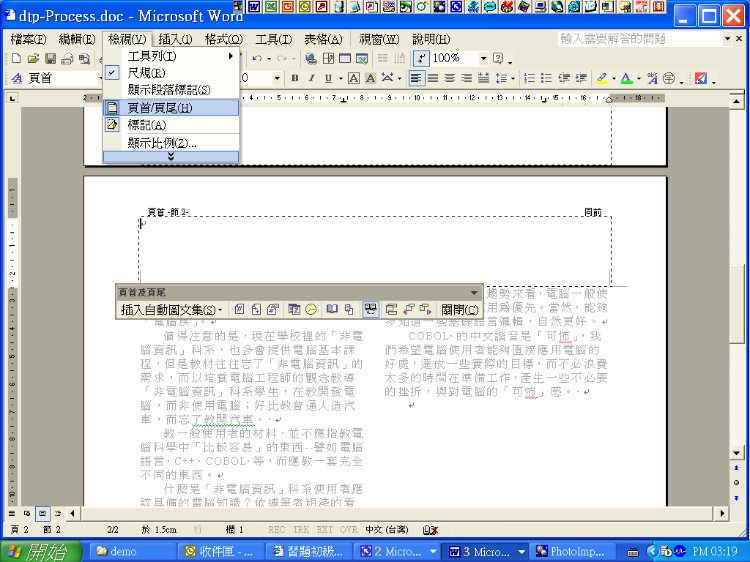Toggle Same as Previous (Link to Previous) button
750x562 pixels.
(370, 309)
